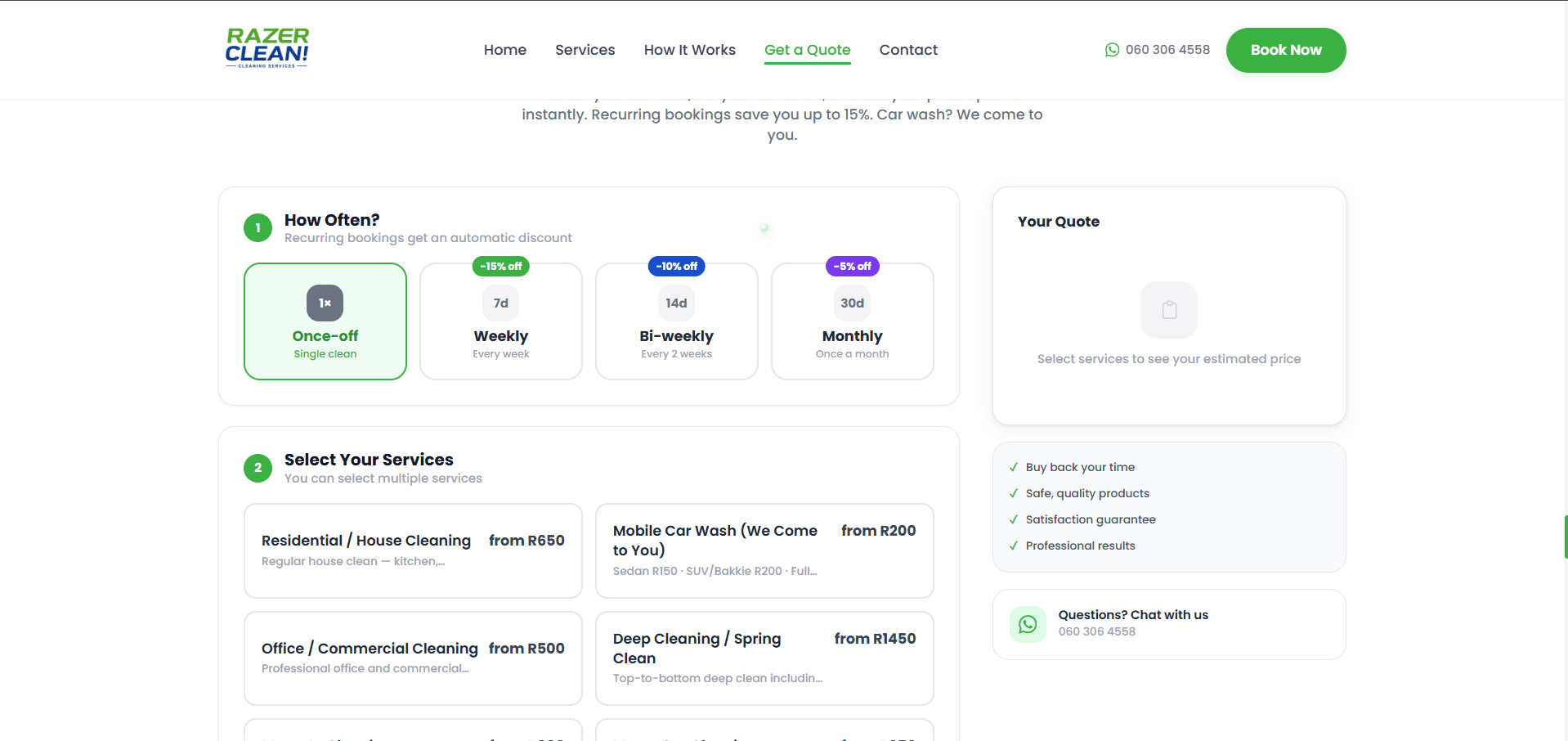The image size is (1568, 741).
Task: Toggle Deep Cleaning / Spring Clean service
Action: (x=764, y=658)
